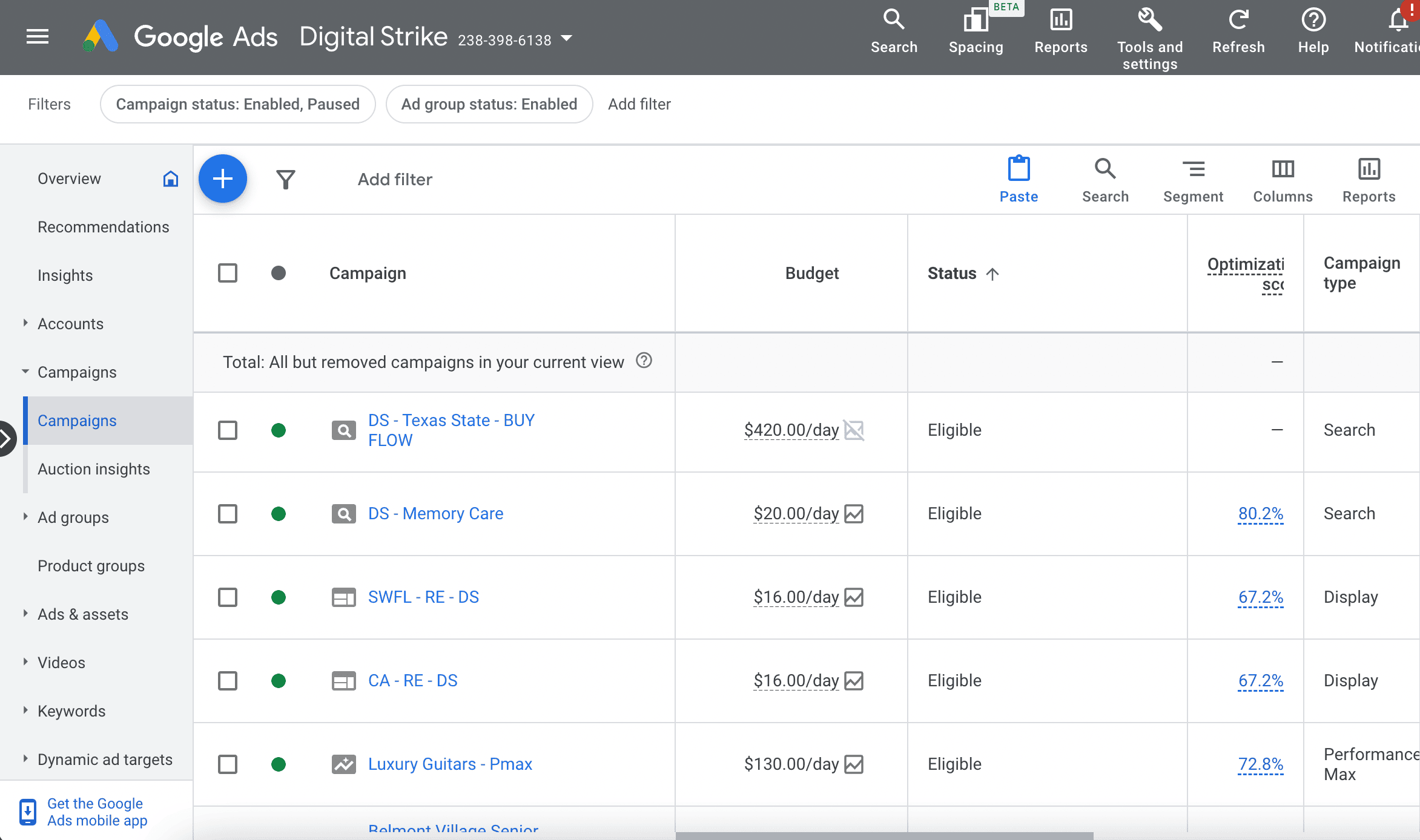
Task: Click the funnel filter icon
Action: click(285, 179)
